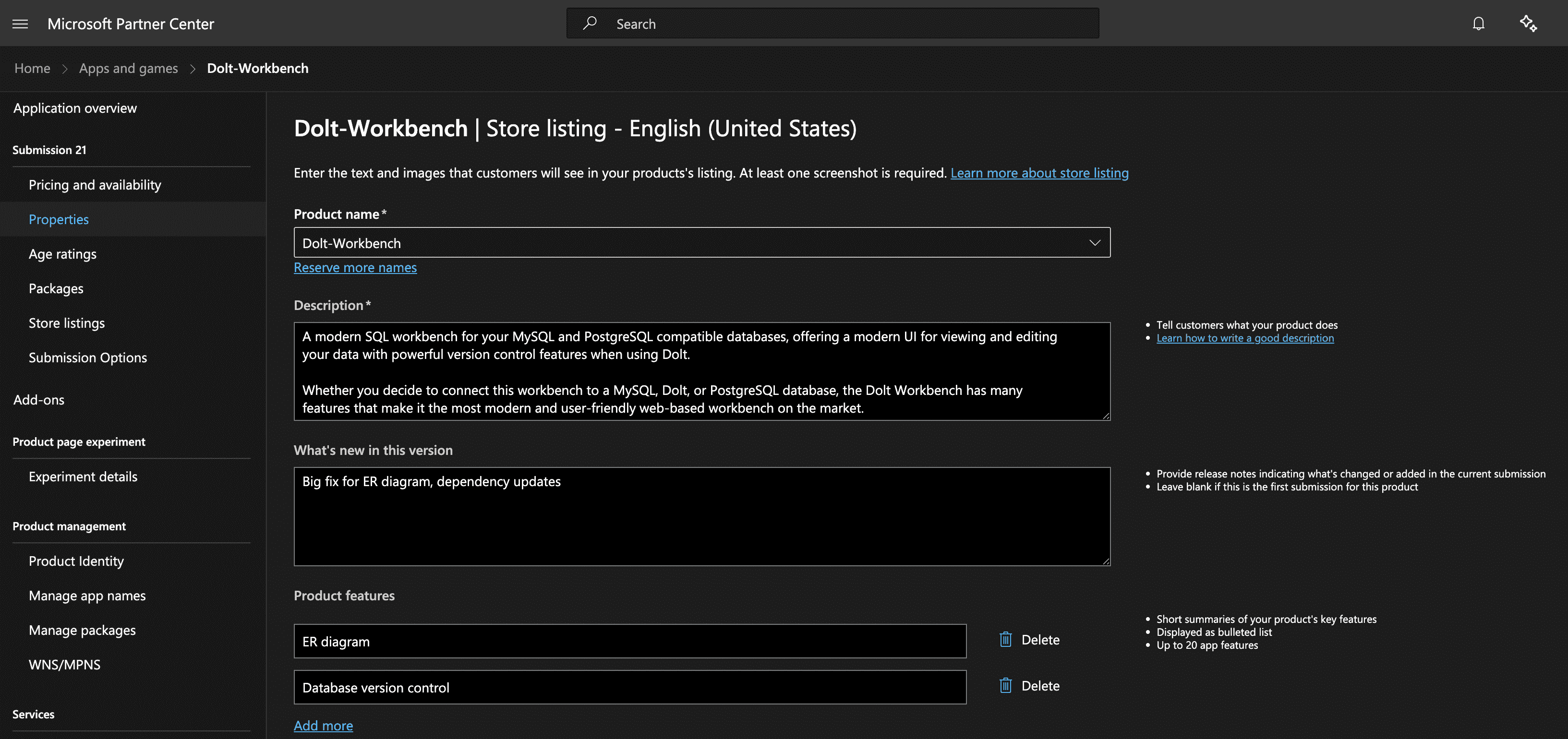
Task: Click Microsoft Partner Center title
Action: click(x=131, y=24)
